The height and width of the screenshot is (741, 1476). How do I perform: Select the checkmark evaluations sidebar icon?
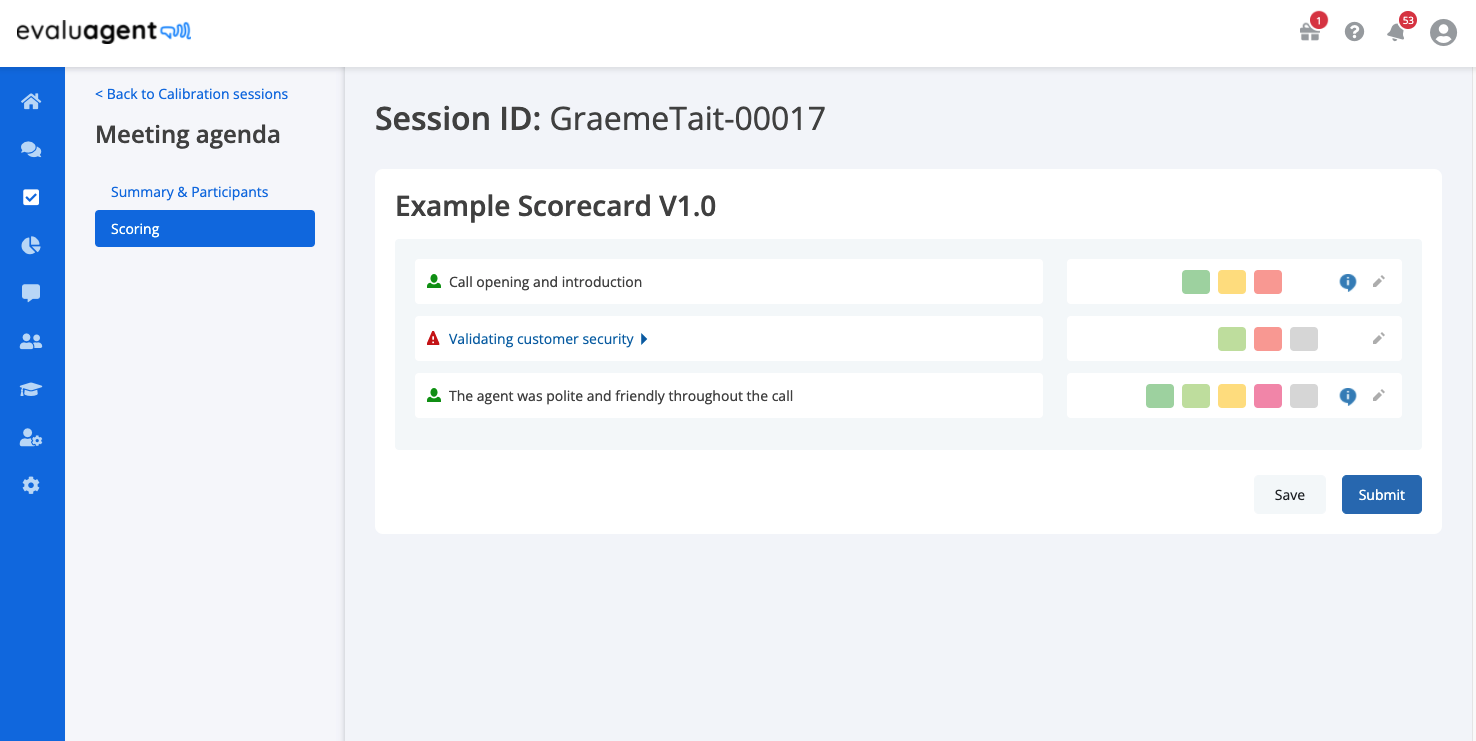tap(31, 197)
